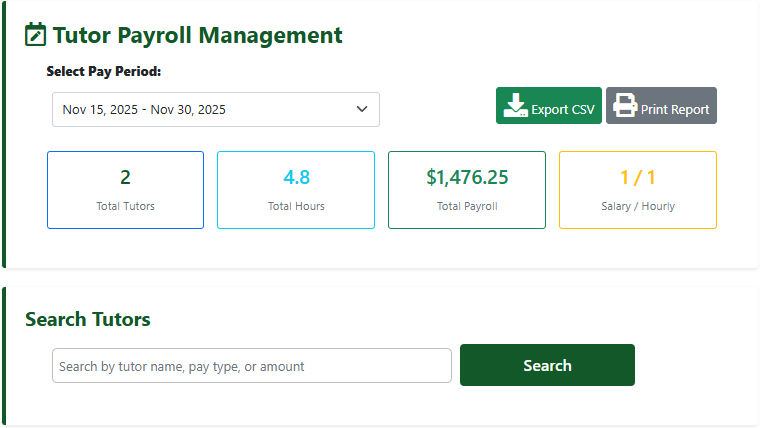Click the $1,476.25 payroll amount
This screenshot has height=428, width=760.
tap(467, 178)
